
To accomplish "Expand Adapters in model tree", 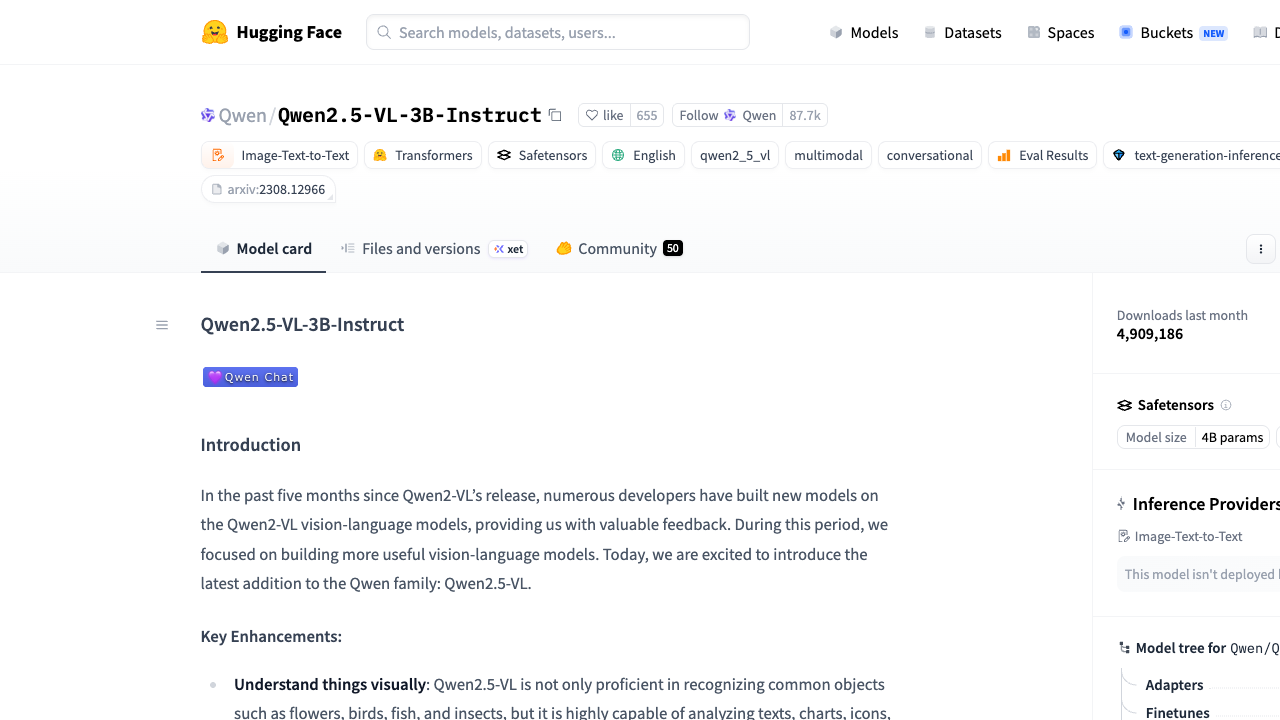I will (x=1174, y=685).
